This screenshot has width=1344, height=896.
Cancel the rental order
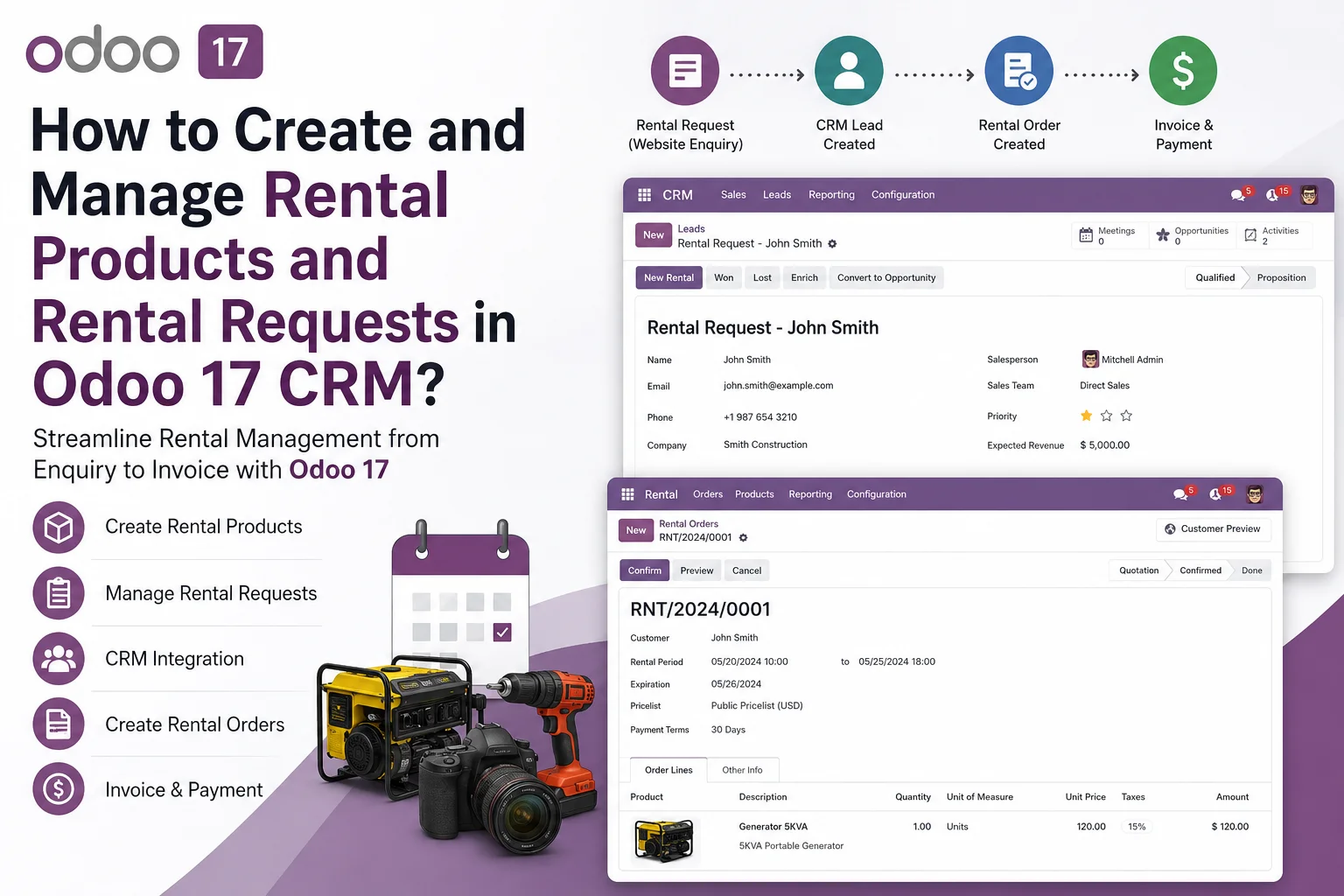746,570
